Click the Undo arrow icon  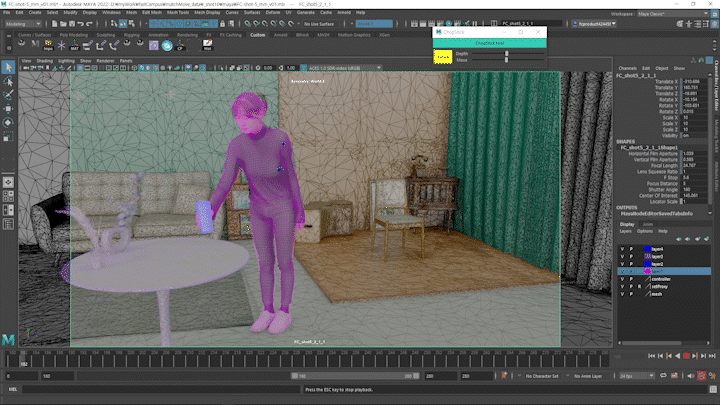[x=81, y=23]
